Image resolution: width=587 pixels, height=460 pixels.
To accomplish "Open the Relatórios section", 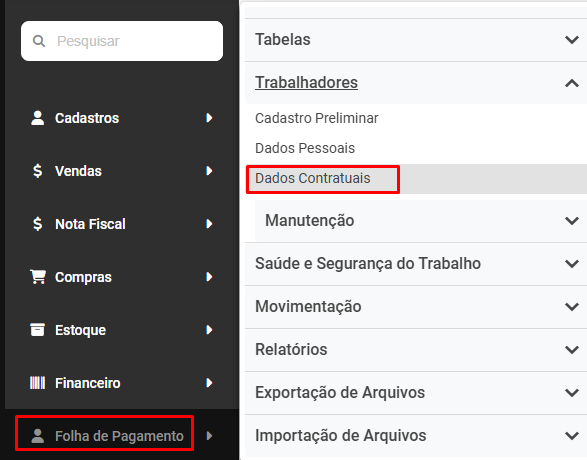I will [x=416, y=350].
